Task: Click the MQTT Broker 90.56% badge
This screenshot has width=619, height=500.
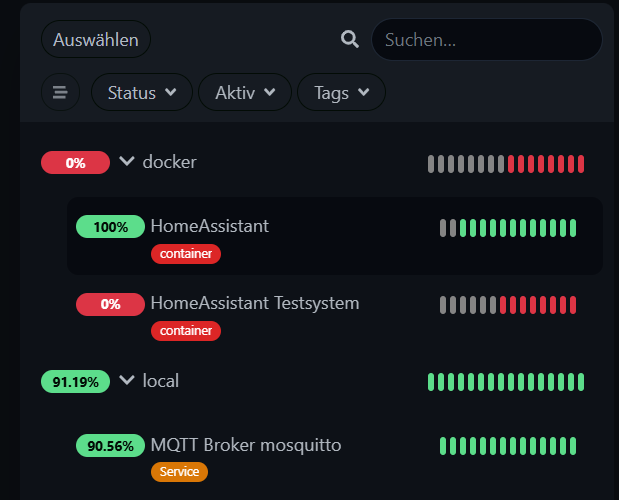Action: click(x=110, y=446)
